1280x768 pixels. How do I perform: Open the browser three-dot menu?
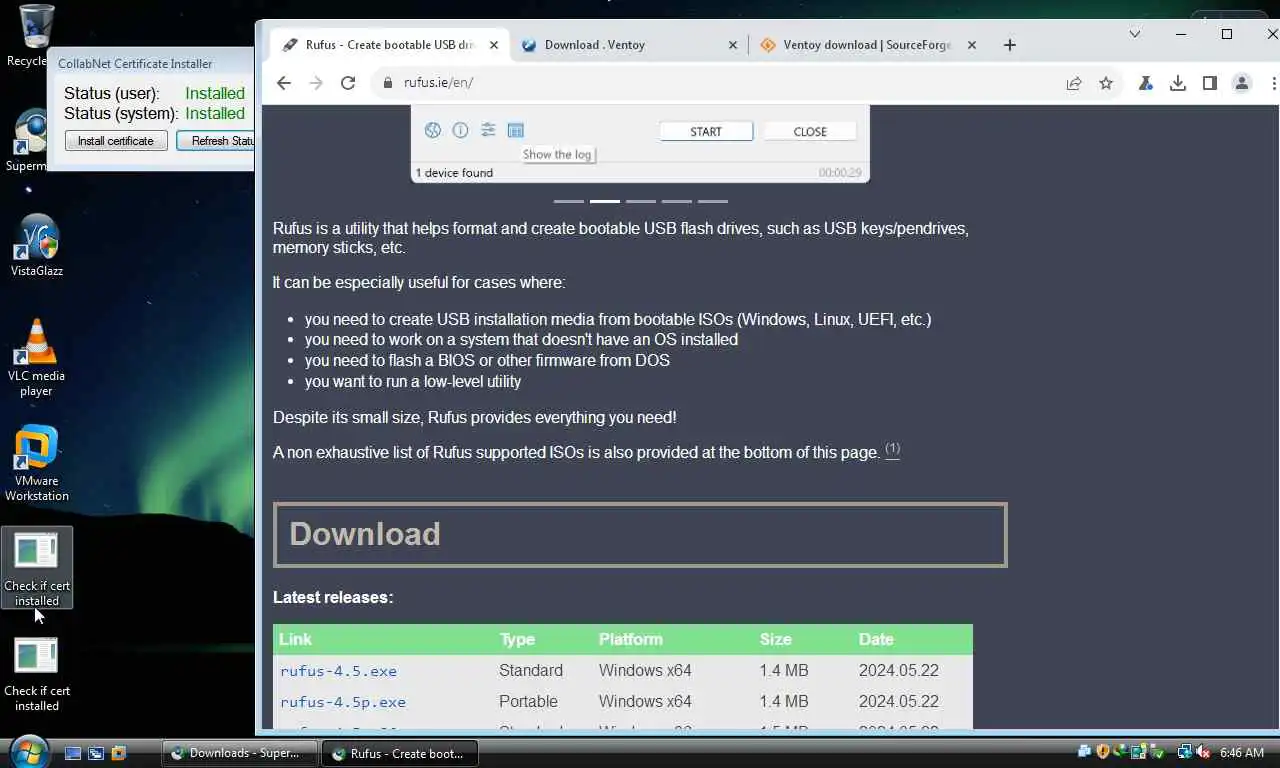(1272, 83)
